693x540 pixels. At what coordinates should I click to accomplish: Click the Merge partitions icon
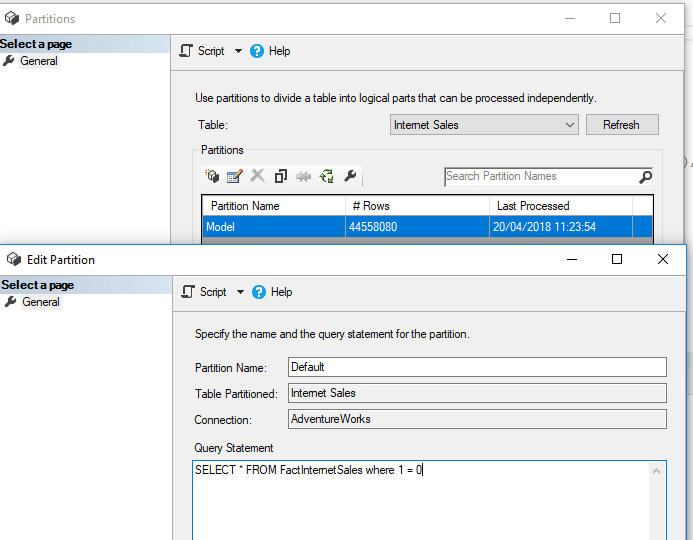click(x=304, y=176)
